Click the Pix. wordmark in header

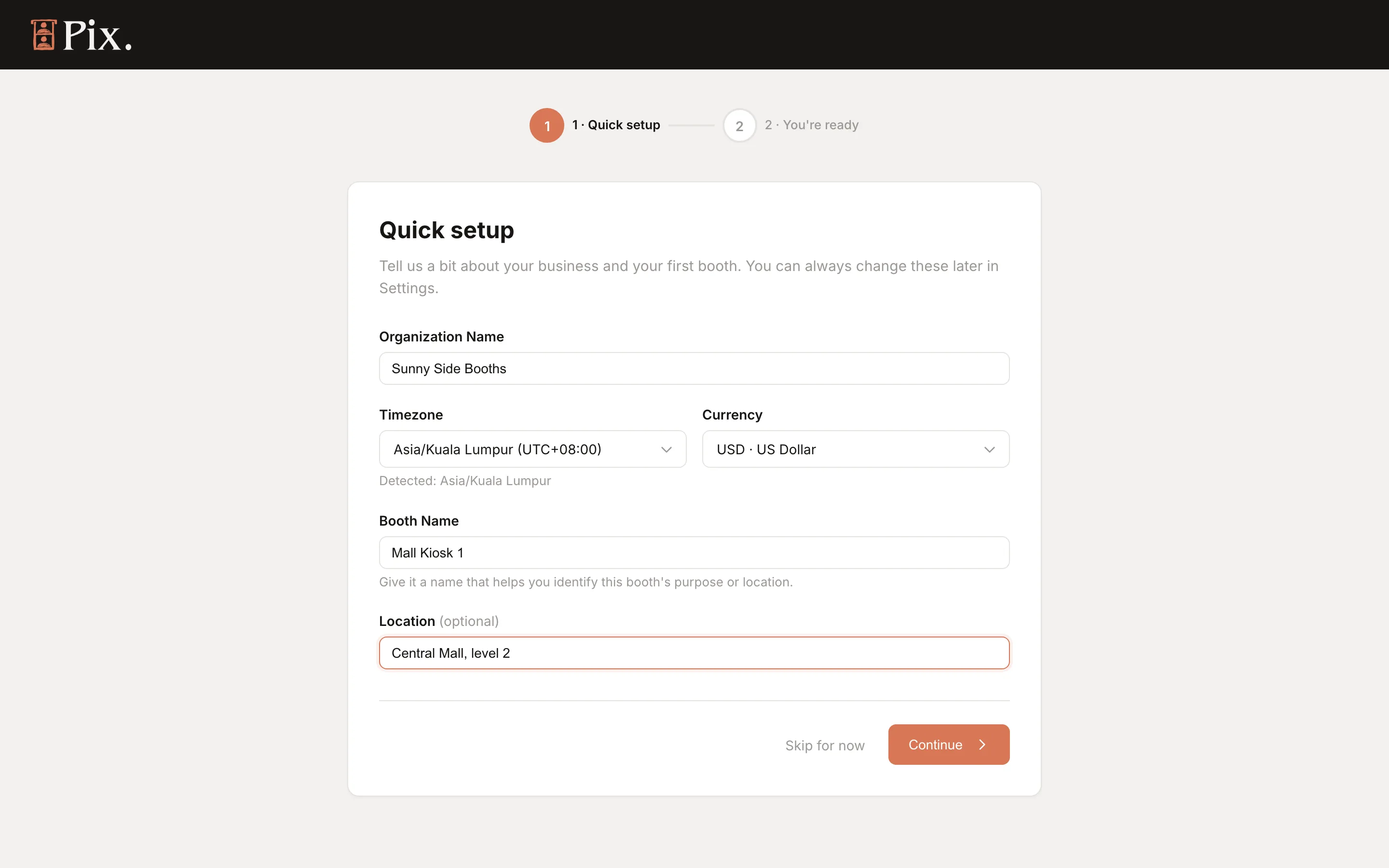pos(97,36)
